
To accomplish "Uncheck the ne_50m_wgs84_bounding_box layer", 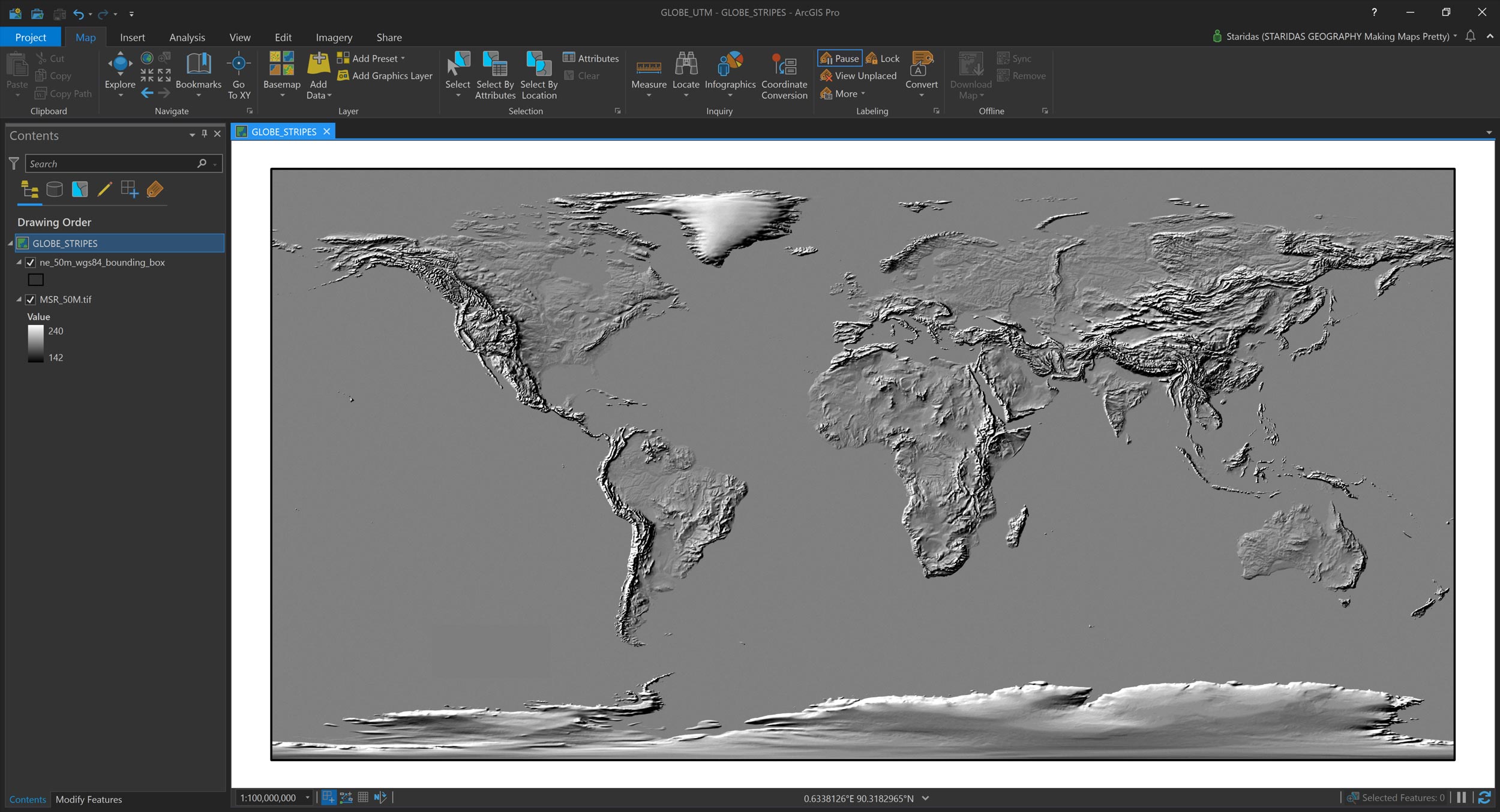I will (x=31, y=263).
